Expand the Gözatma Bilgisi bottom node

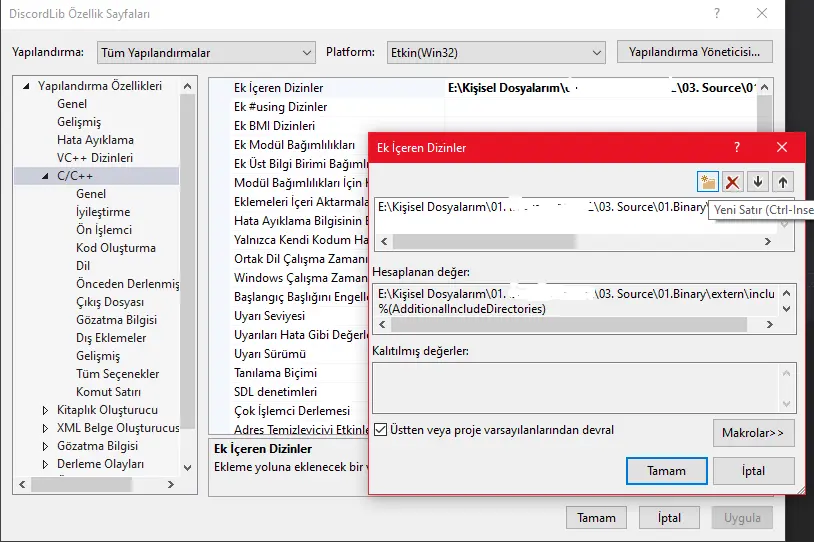point(45,446)
